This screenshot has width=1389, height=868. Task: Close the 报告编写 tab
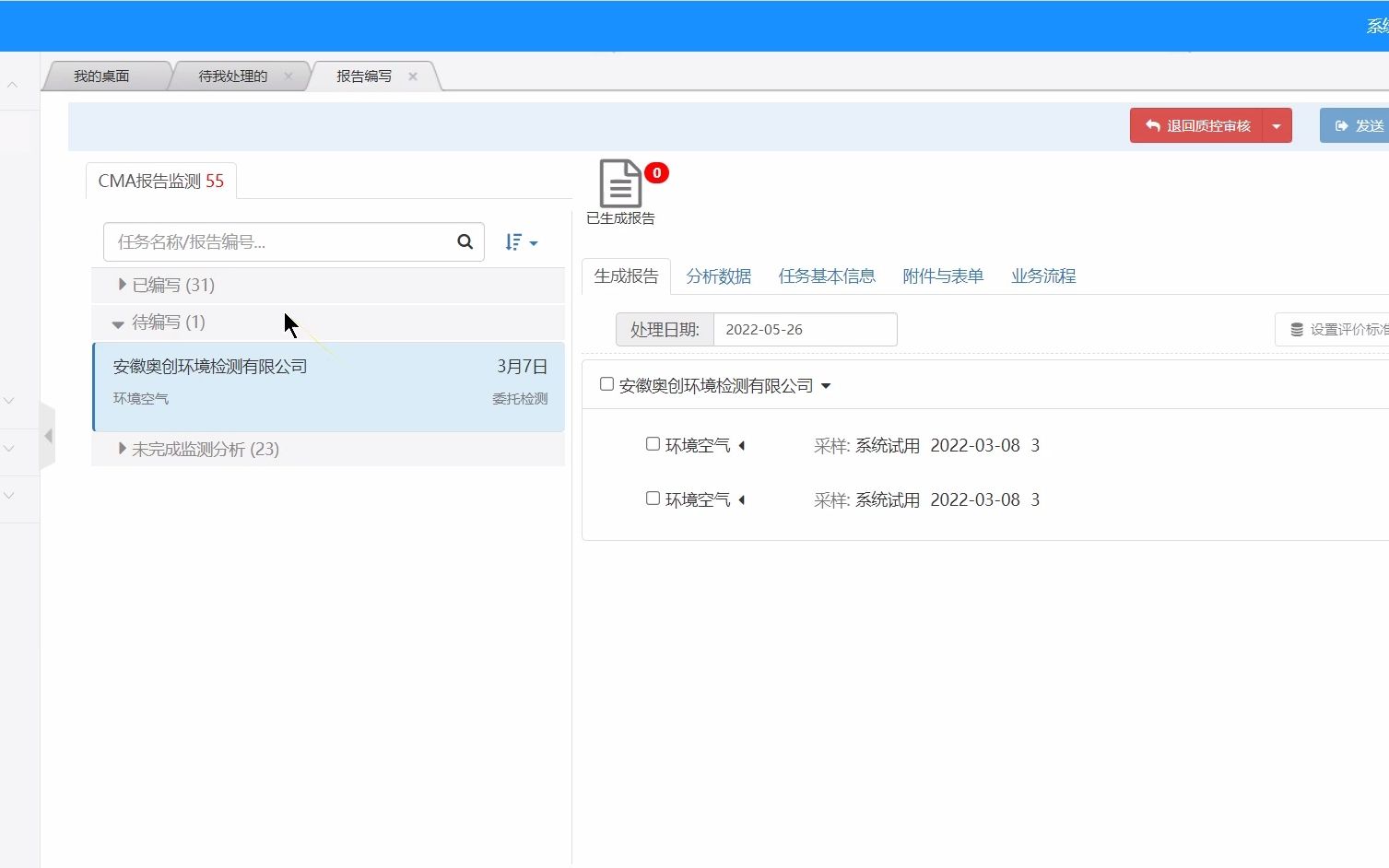coord(413,76)
